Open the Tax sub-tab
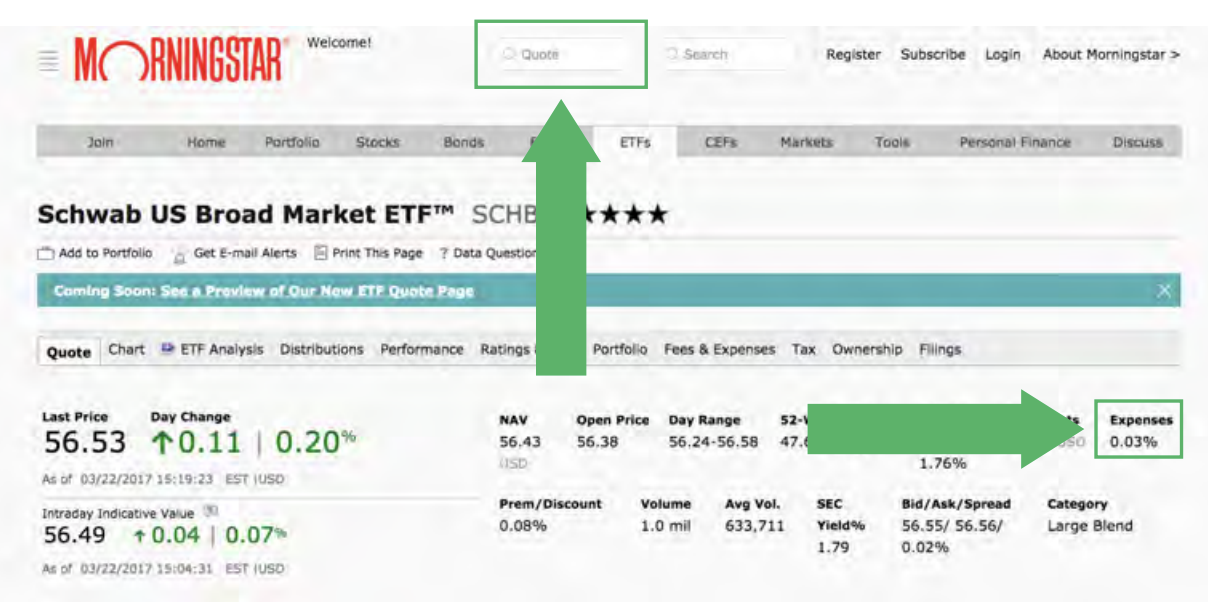 tap(804, 350)
